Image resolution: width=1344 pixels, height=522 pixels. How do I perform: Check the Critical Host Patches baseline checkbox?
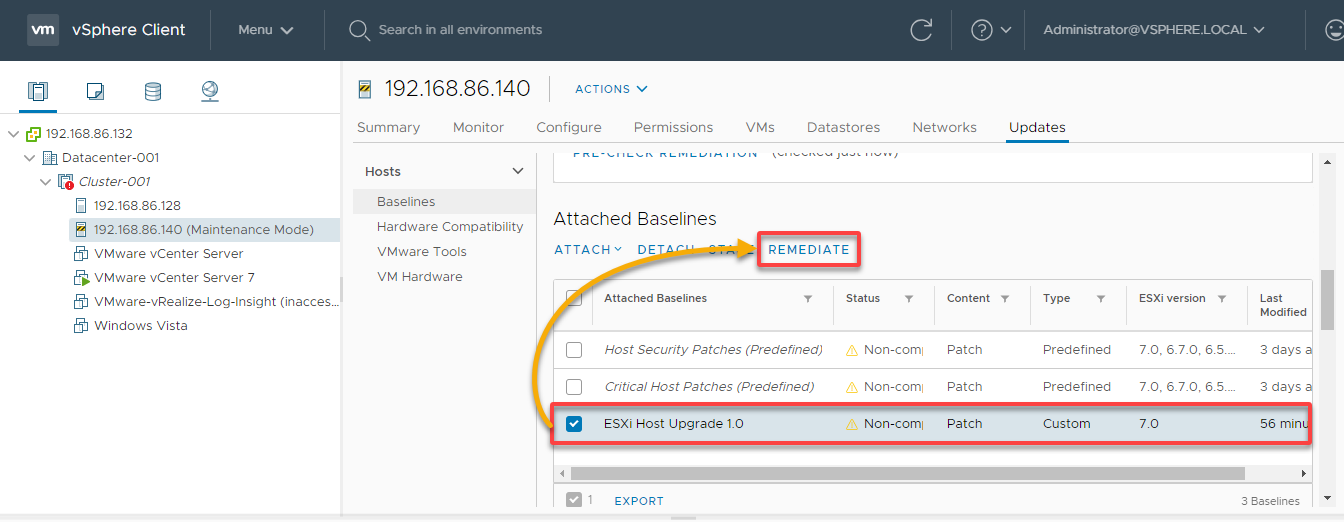(x=574, y=387)
